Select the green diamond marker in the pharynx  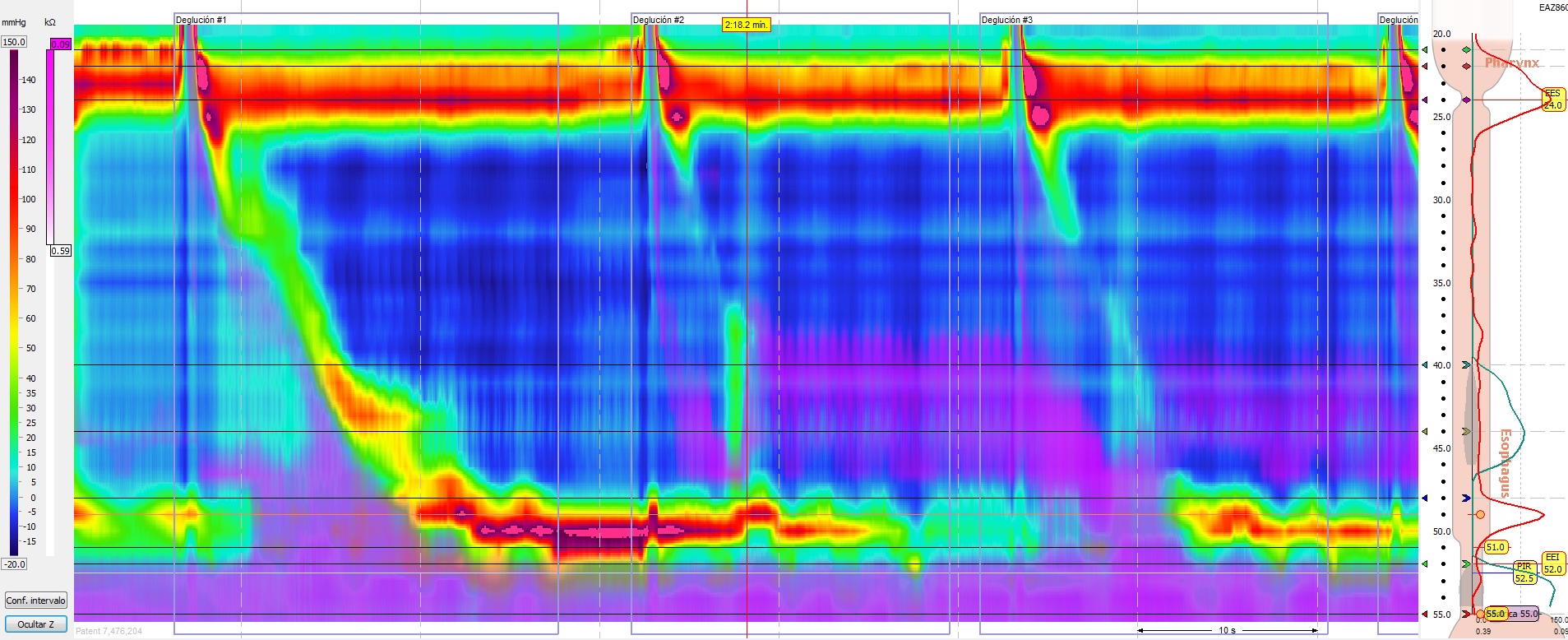click(x=1466, y=50)
